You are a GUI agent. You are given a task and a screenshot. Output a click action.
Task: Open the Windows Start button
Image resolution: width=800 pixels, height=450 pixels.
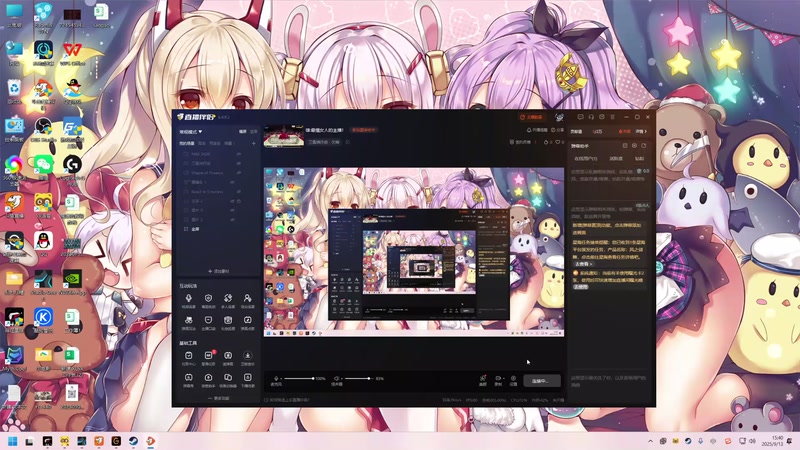[13, 441]
